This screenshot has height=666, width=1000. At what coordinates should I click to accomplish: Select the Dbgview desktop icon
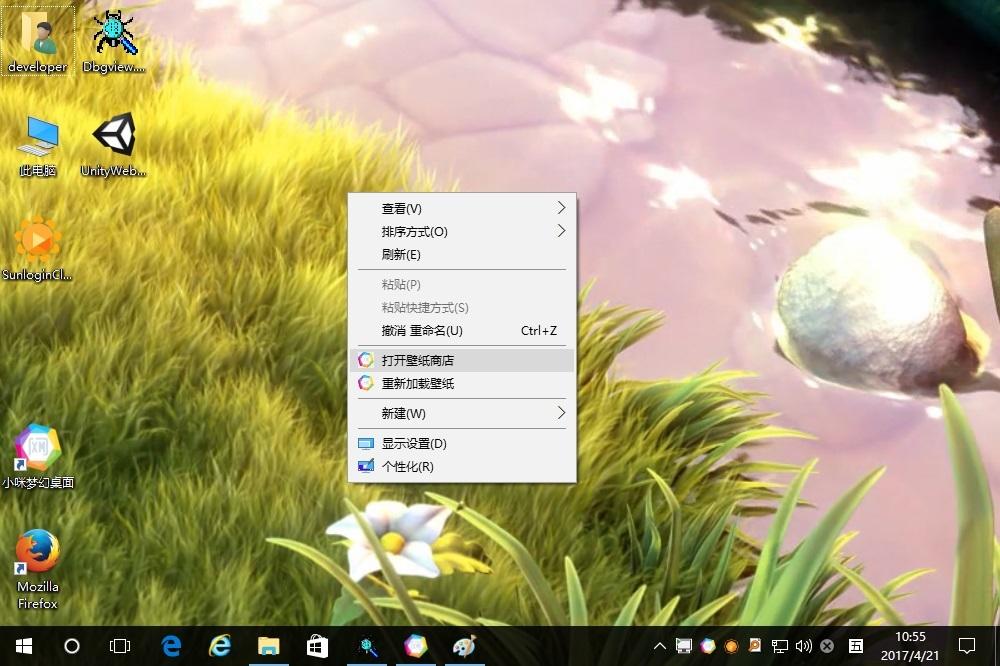tap(114, 41)
